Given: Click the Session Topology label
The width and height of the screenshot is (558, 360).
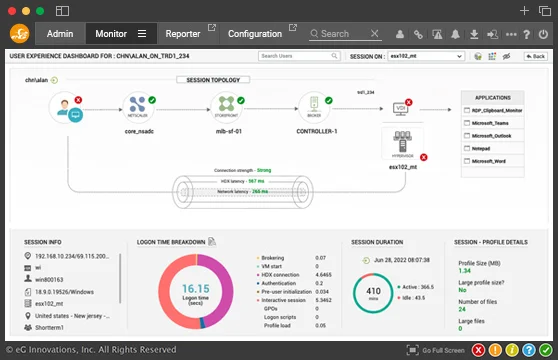Looking at the screenshot, I should point(213,80).
